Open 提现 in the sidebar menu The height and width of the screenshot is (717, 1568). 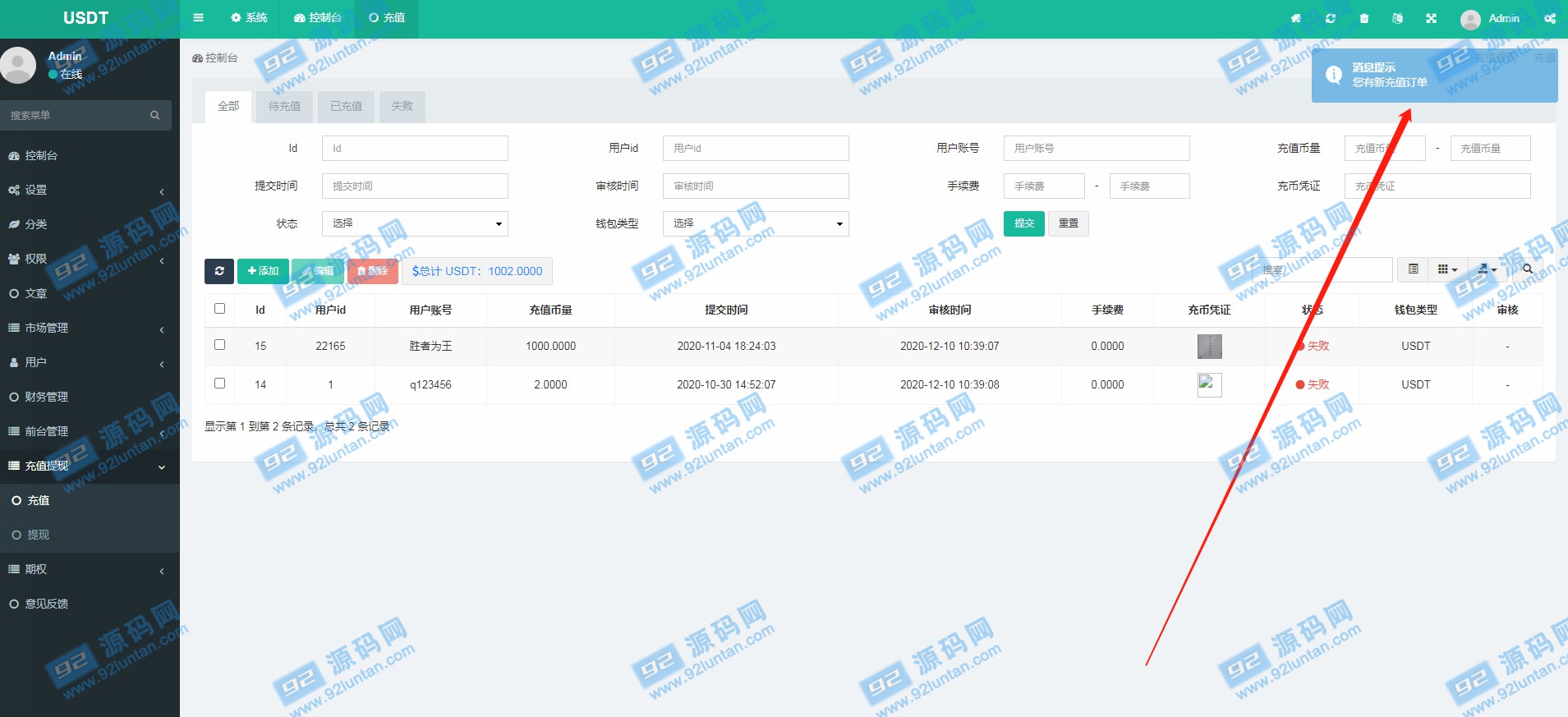[x=39, y=535]
